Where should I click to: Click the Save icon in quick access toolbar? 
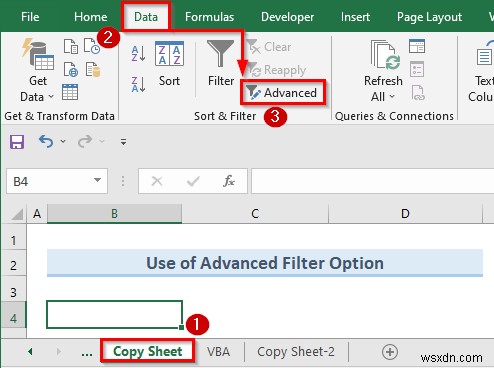(17, 142)
